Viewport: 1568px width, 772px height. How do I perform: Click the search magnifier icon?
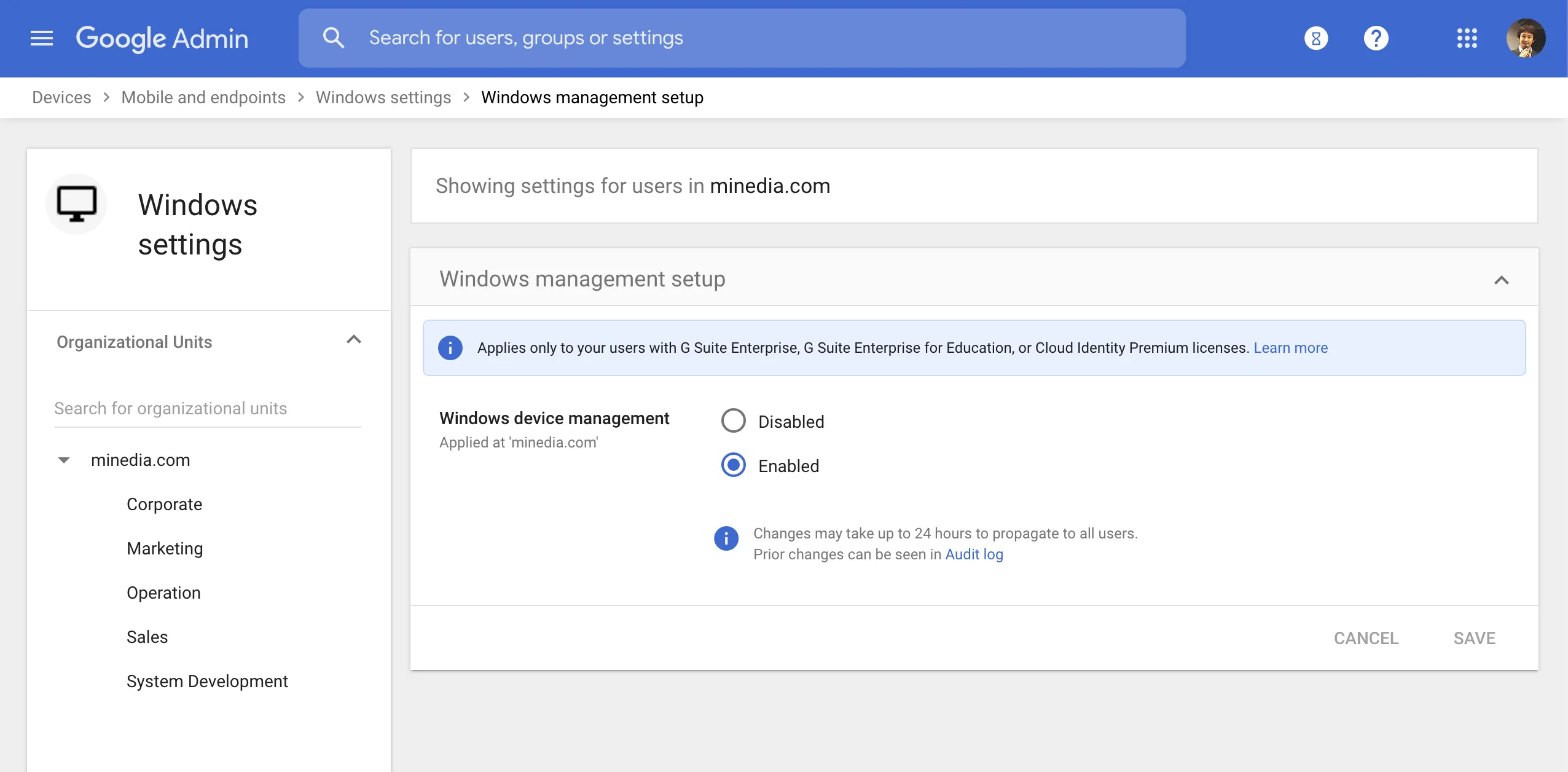pyautogui.click(x=333, y=38)
